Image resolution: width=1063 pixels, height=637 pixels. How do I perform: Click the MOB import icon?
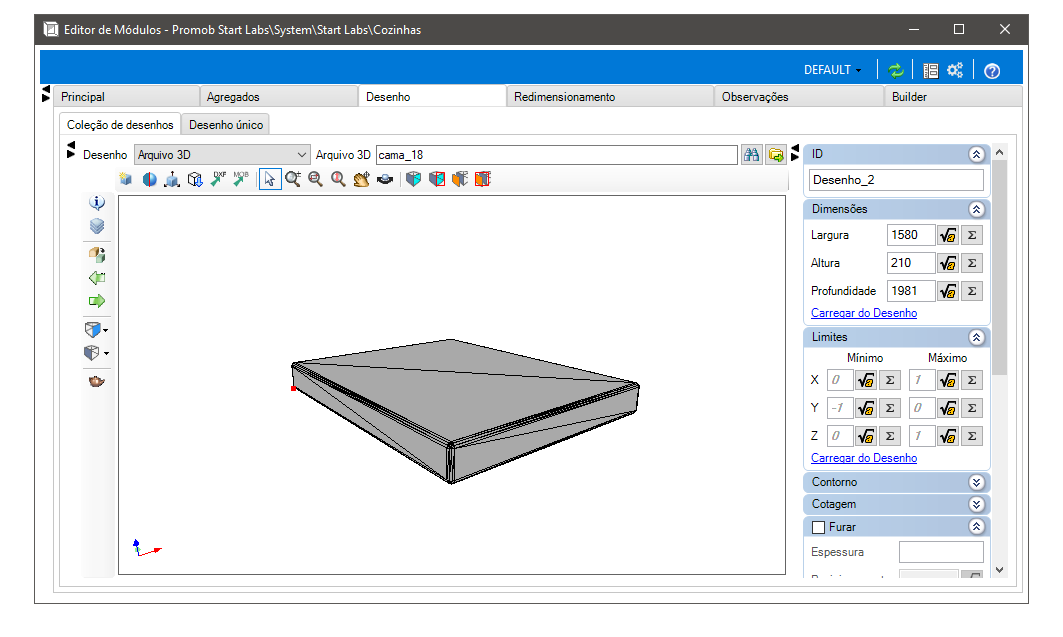click(x=241, y=179)
